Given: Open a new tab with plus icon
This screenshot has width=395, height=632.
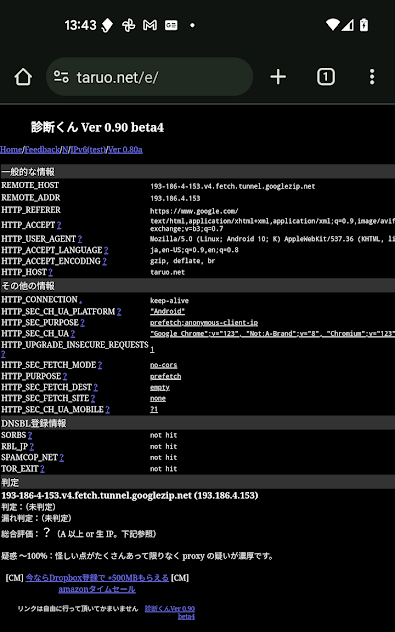Looking at the screenshot, I should pos(278,77).
